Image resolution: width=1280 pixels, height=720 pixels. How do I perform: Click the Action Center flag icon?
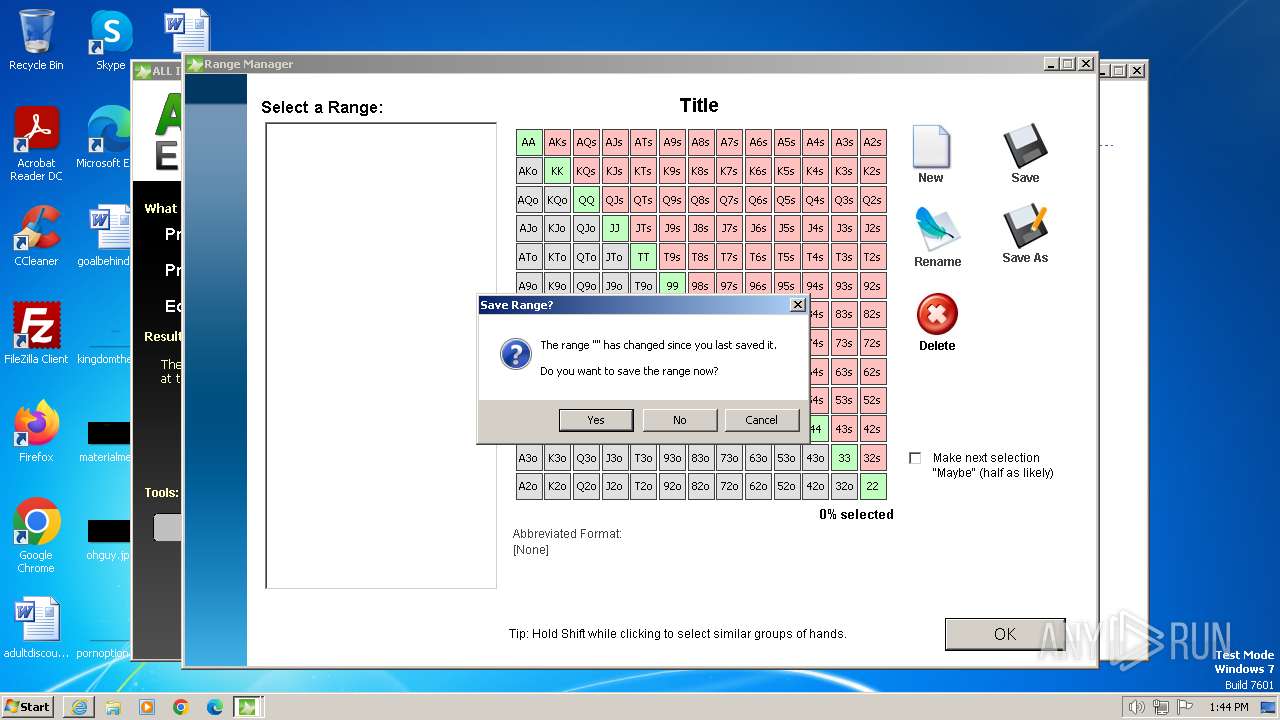[x=1185, y=707]
